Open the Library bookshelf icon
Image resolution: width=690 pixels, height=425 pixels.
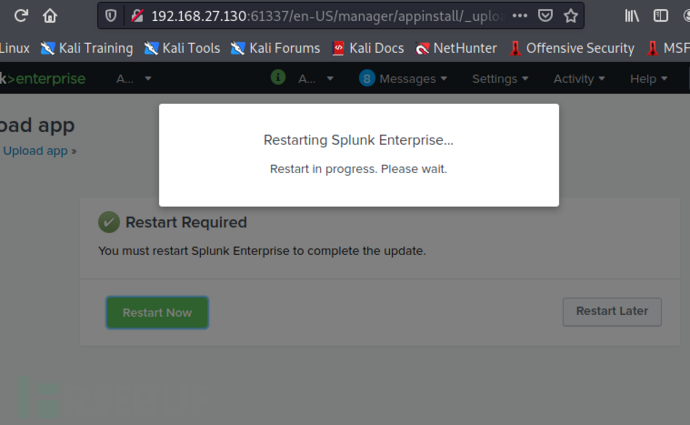click(632, 16)
